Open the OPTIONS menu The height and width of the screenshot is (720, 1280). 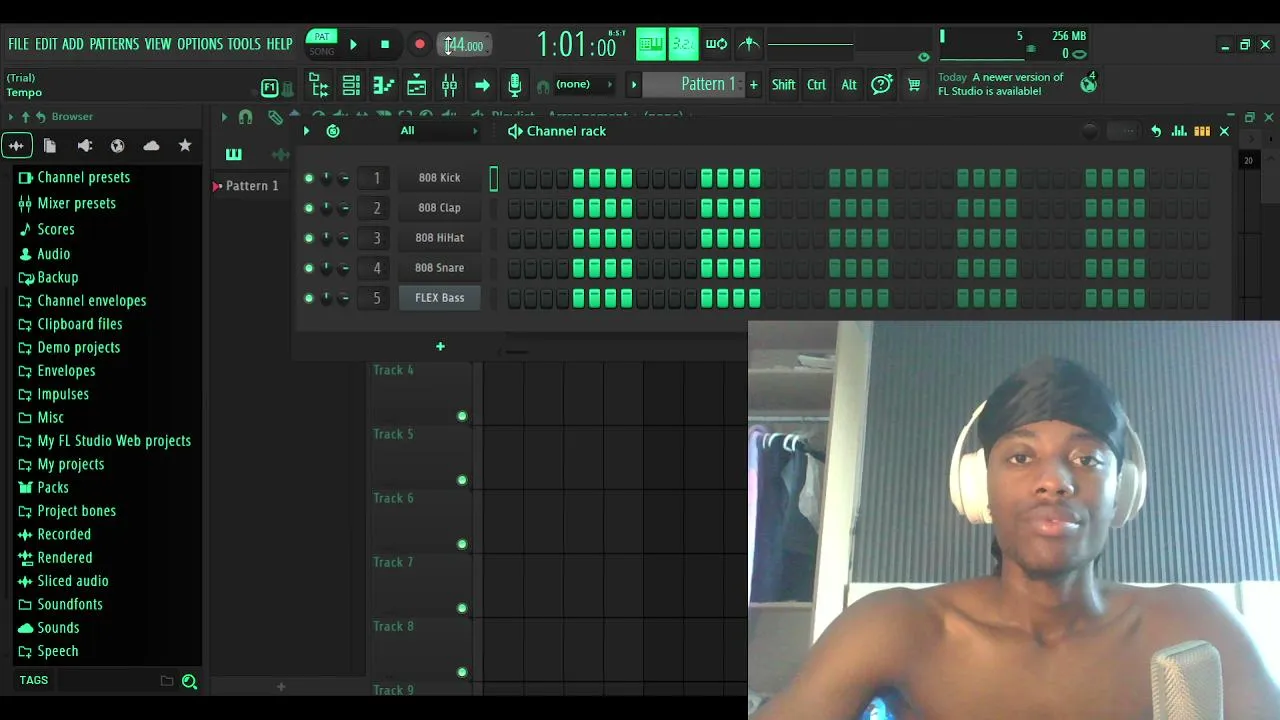click(200, 44)
